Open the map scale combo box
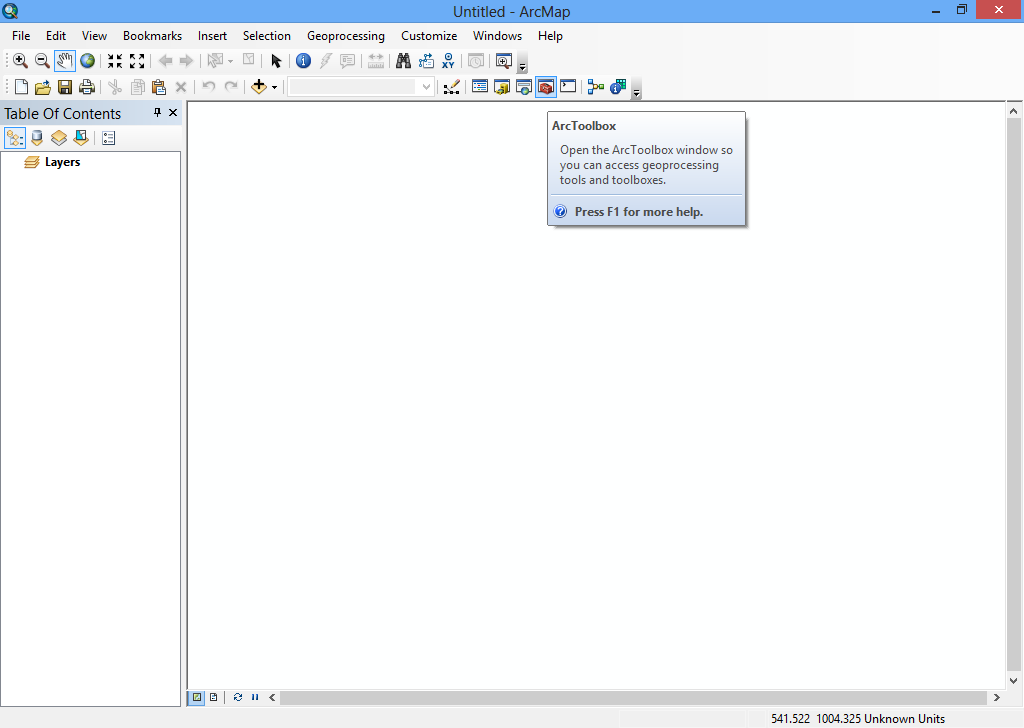This screenshot has height=728, width=1024. click(361, 87)
